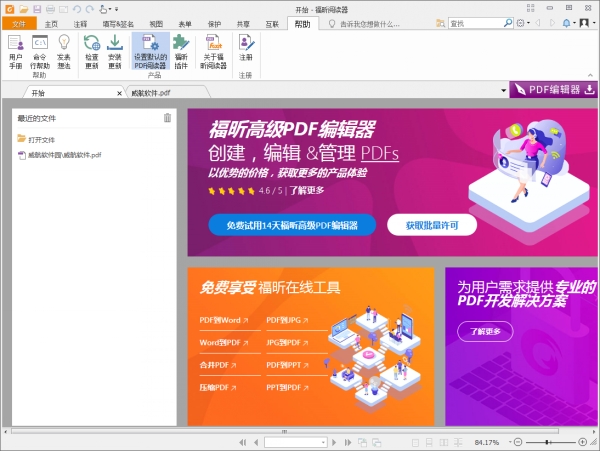Click the Print icon in quick access toolbar

[50, 9]
